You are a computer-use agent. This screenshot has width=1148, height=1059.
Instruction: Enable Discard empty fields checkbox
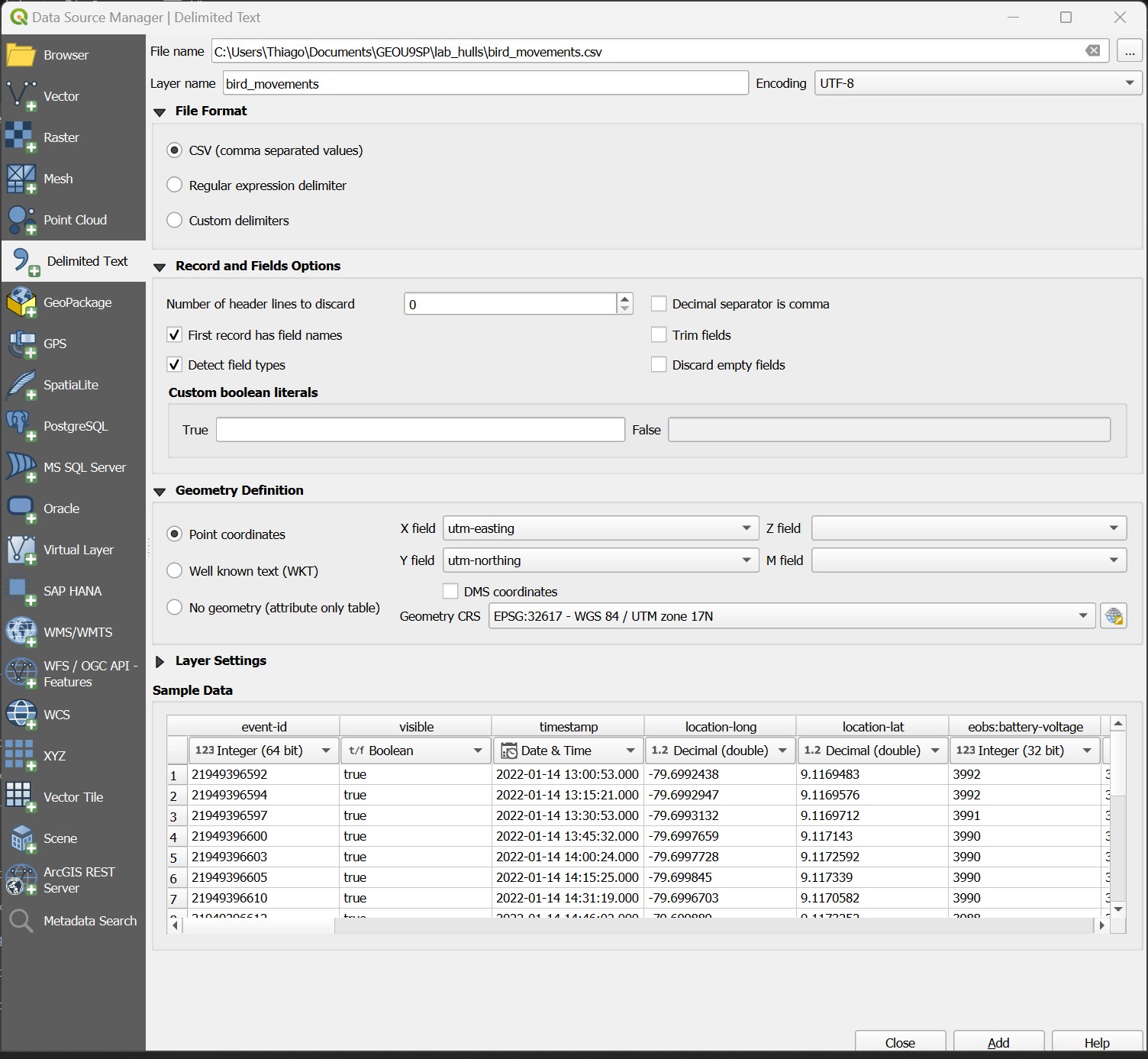[x=659, y=364]
